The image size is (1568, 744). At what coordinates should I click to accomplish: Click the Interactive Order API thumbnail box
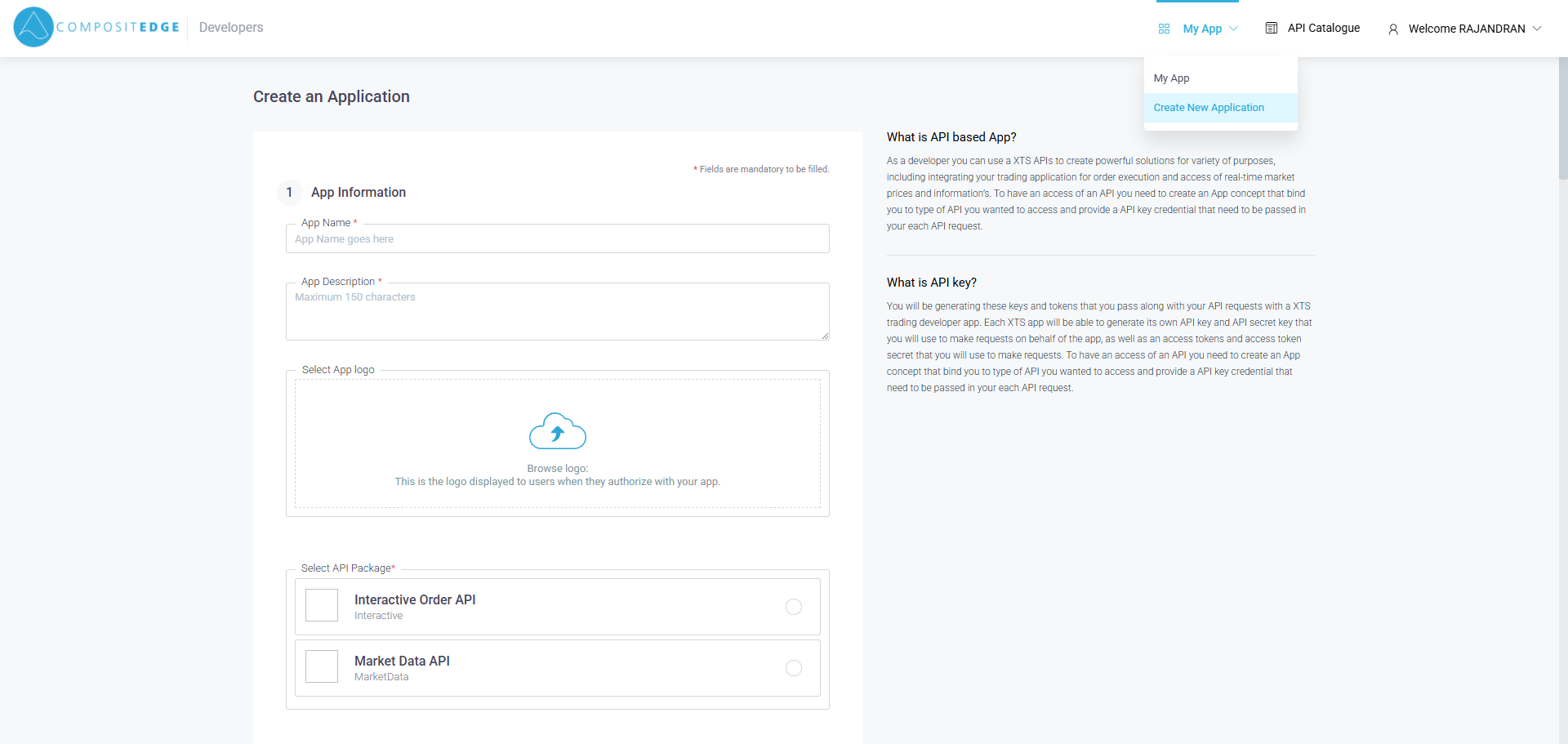[x=322, y=606]
